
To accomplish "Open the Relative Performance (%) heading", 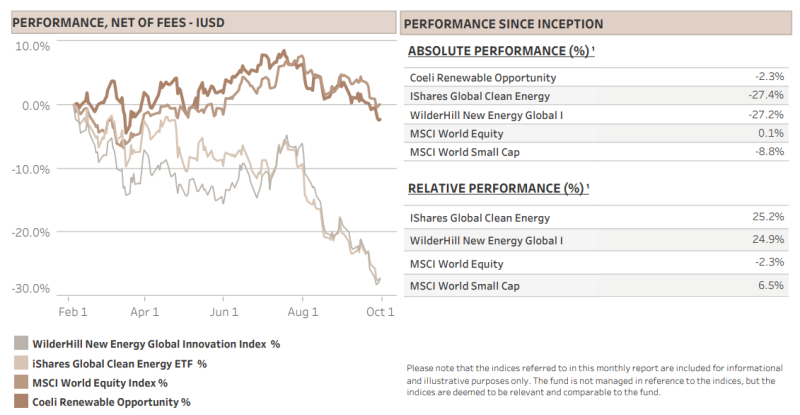I will click(x=498, y=188).
